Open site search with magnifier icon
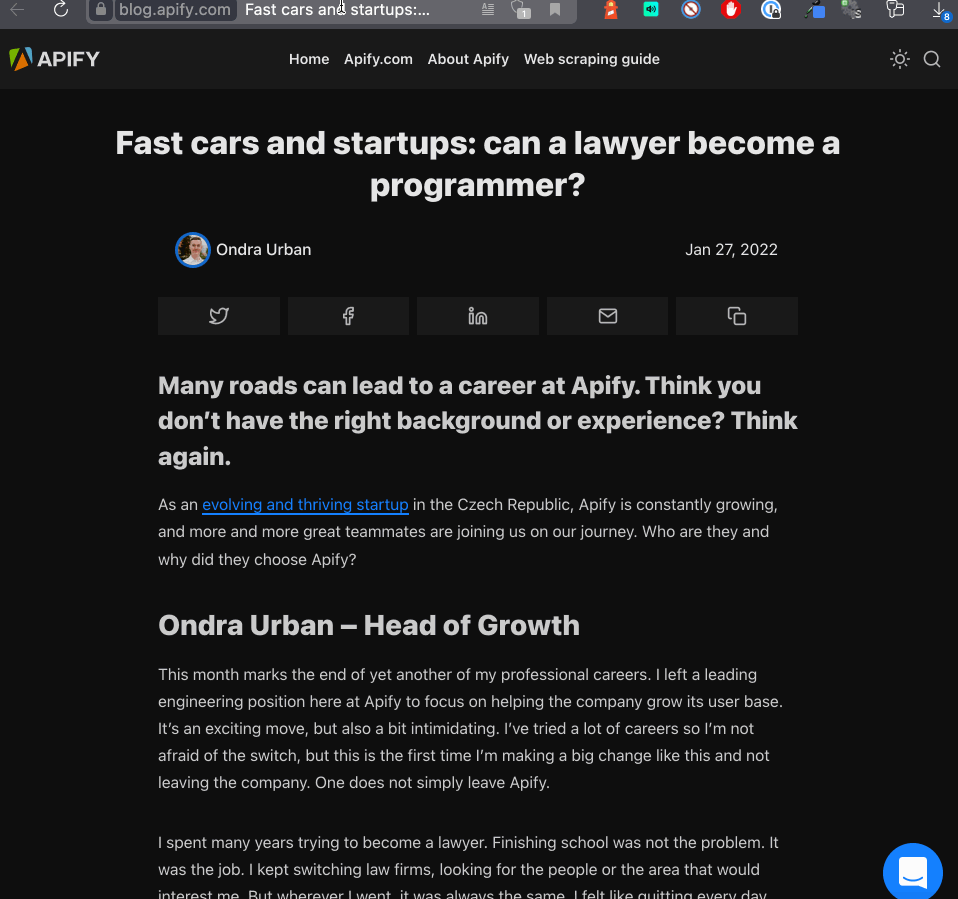 pyautogui.click(x=932, y=59)
